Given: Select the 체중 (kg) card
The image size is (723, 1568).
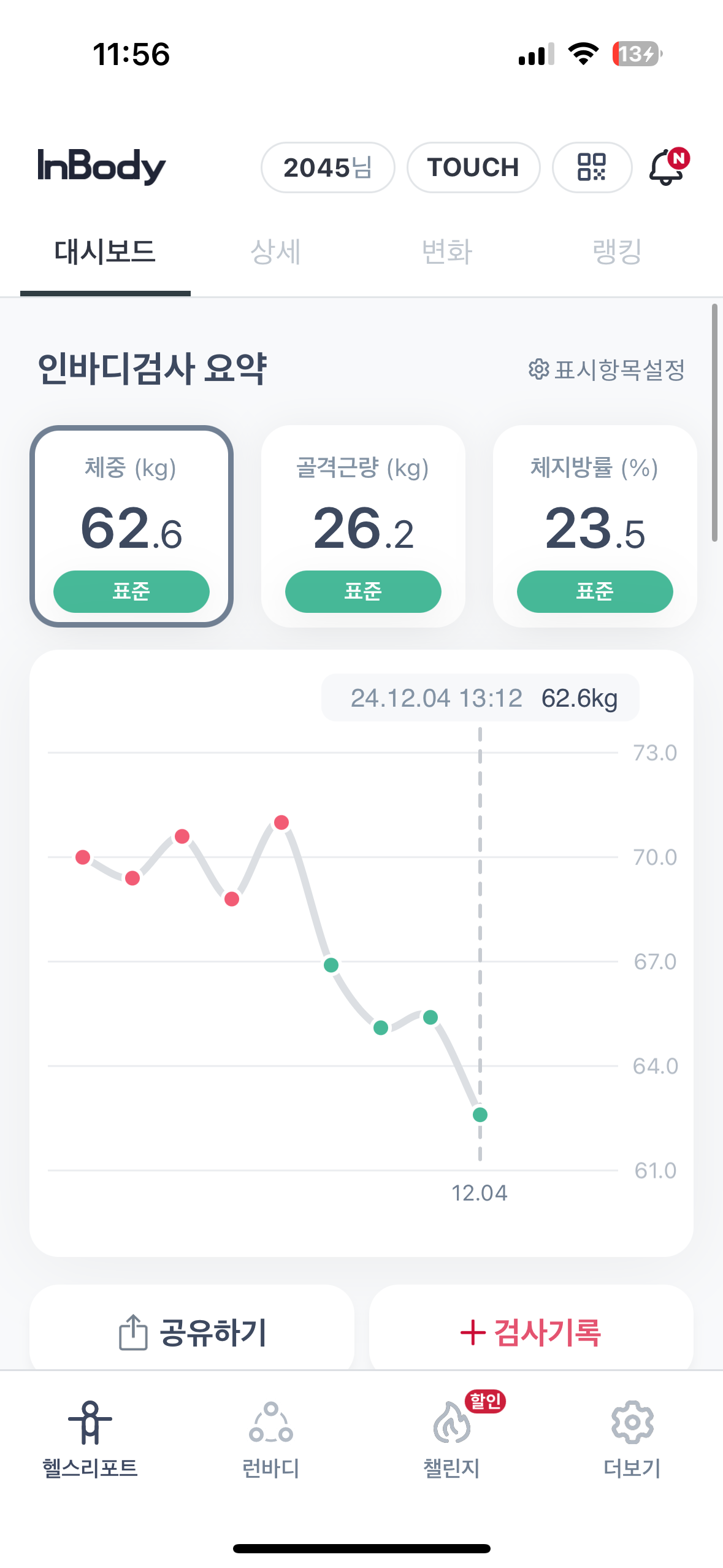Looking at the screenshot, I should pyautogui.click(x=131, y=526).
